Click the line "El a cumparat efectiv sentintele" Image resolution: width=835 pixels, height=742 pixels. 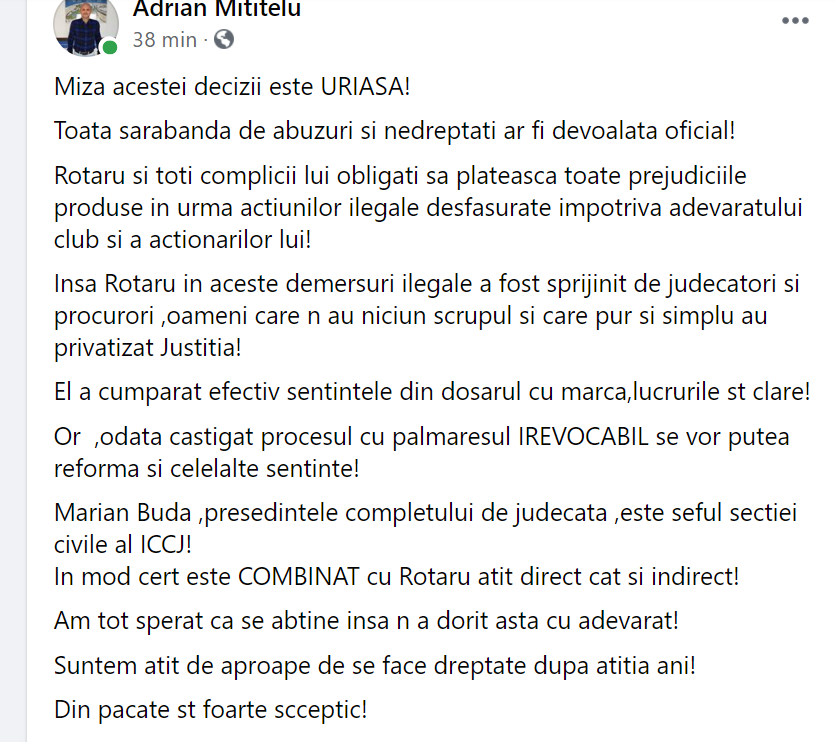(432, 392)
